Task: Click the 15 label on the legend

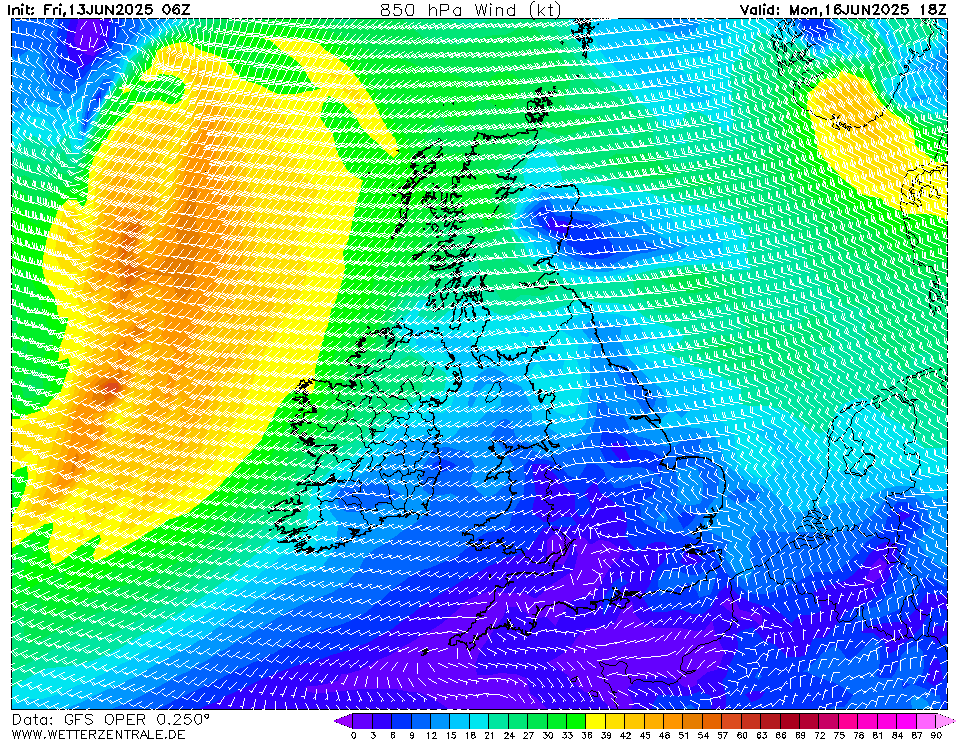Action: coord(451,735)
